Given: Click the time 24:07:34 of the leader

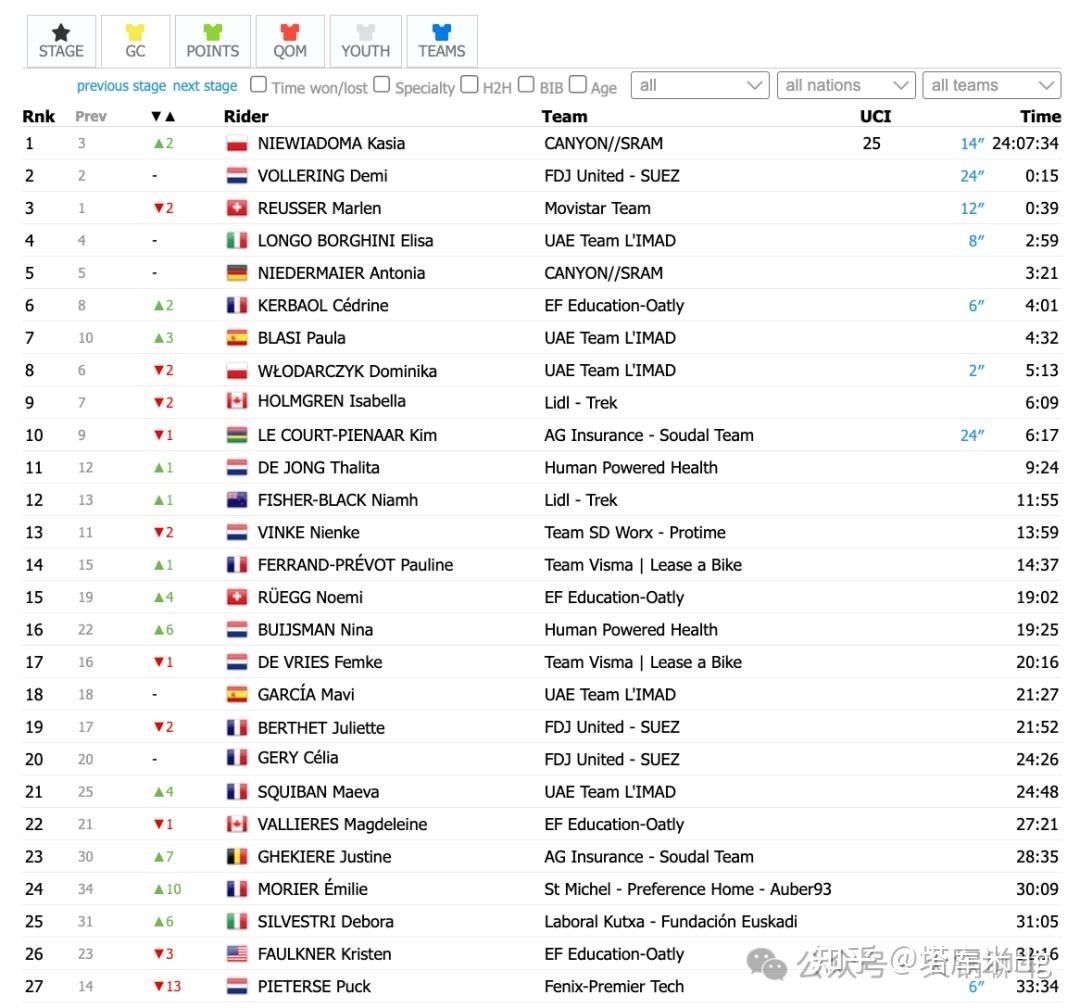Looking at the screenshot, I should pos(1025,144).
